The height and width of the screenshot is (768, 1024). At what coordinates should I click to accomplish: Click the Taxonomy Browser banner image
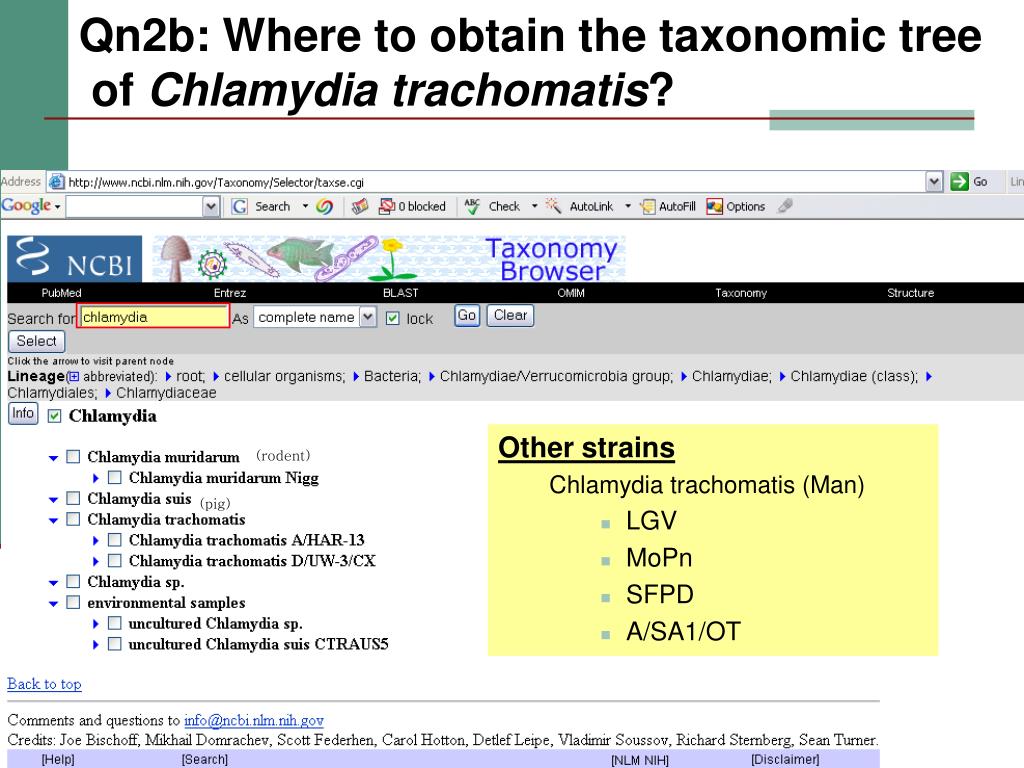389,259
